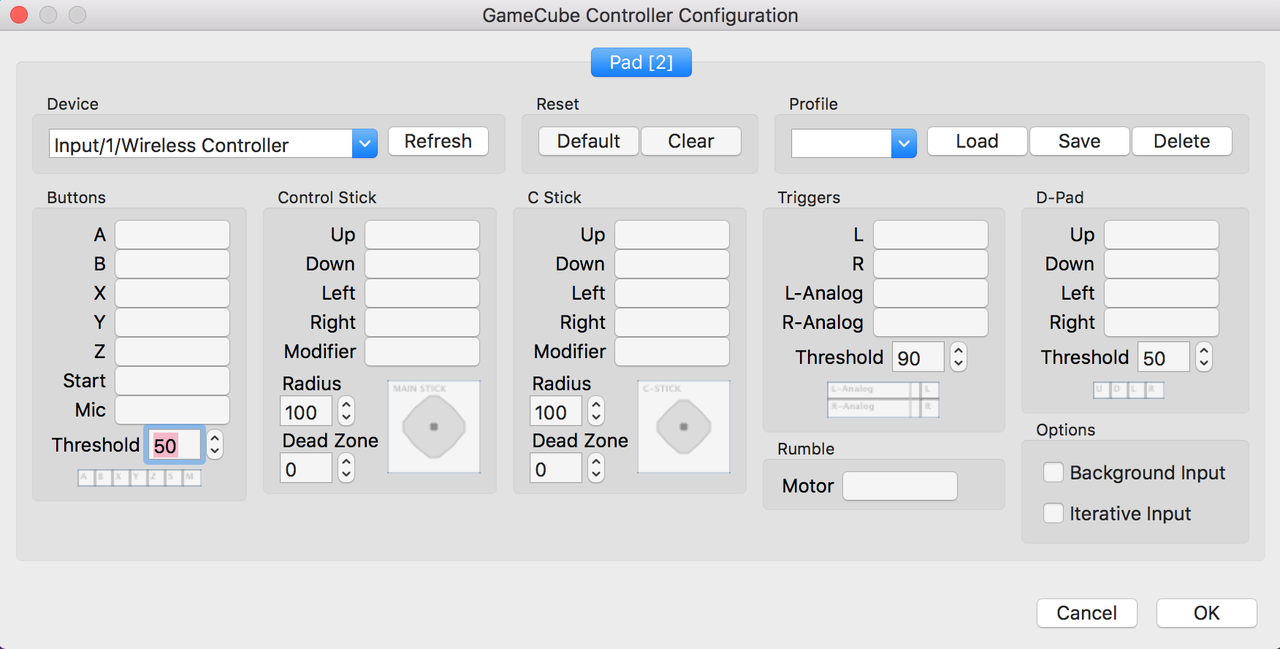Click the D-Pad Threshold value field

pyautogui.click(x=1164, y=357)
